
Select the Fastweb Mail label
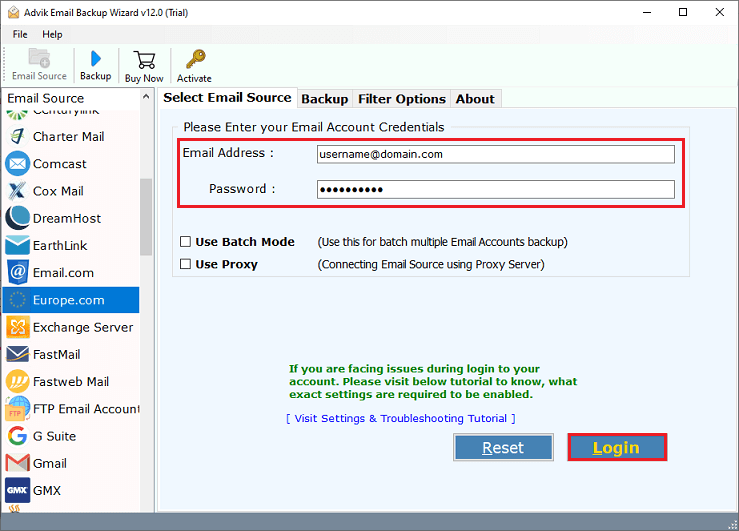coord(71,382)
